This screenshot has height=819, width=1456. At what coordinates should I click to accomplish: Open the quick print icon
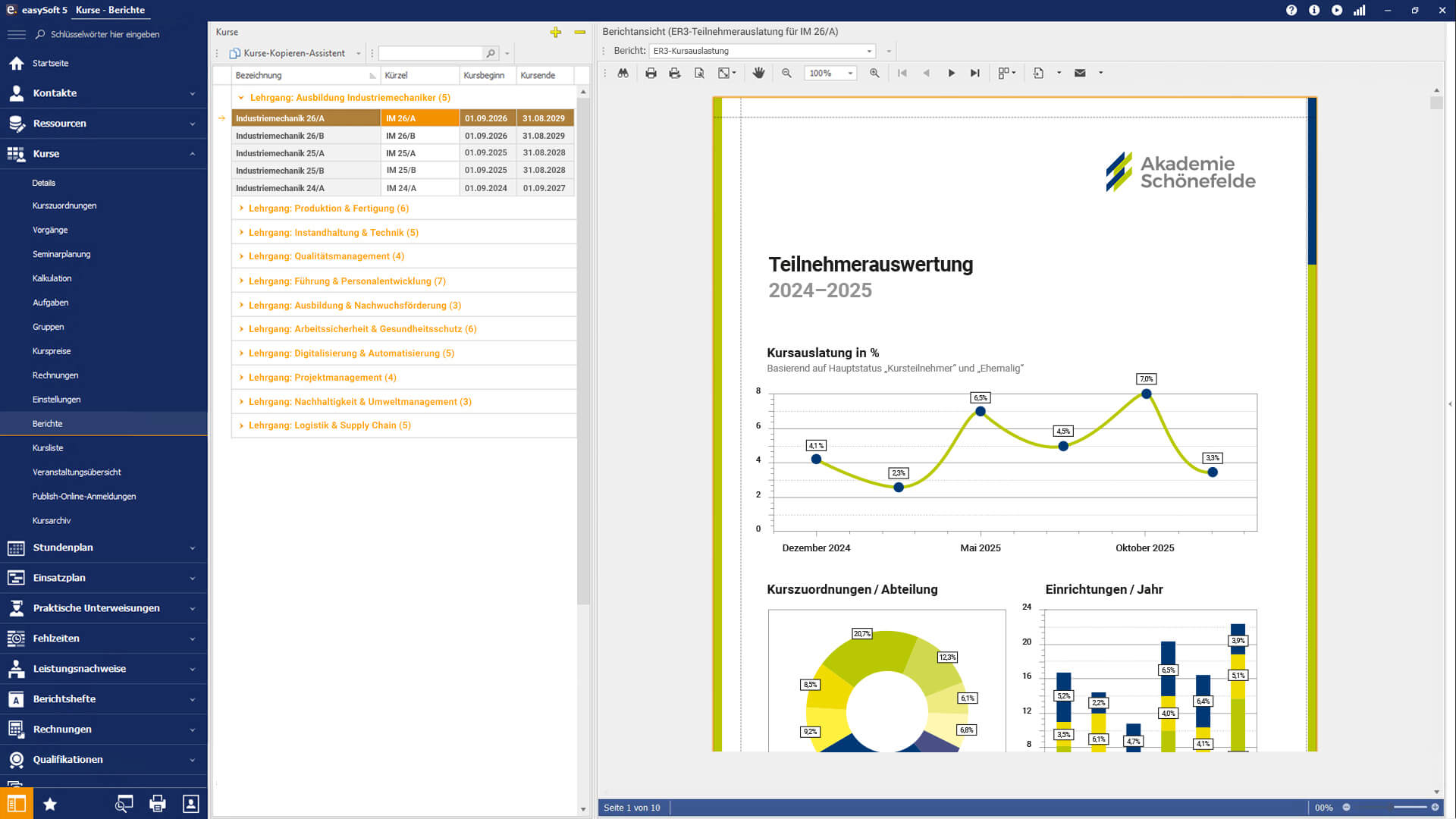coord(675,73)
